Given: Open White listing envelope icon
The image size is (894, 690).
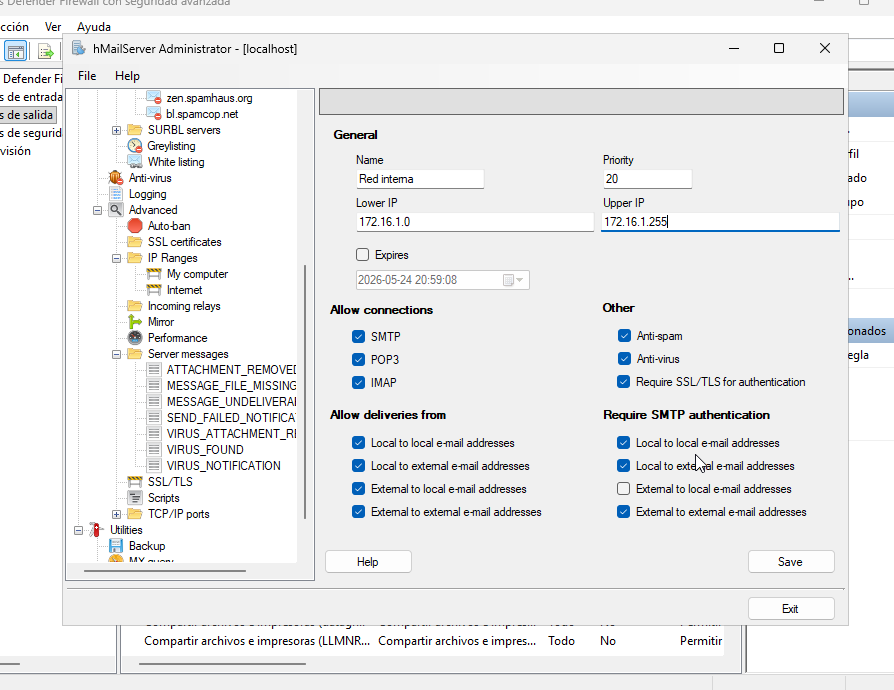Looking at the screenshot, I should click(x=135, y=161).
